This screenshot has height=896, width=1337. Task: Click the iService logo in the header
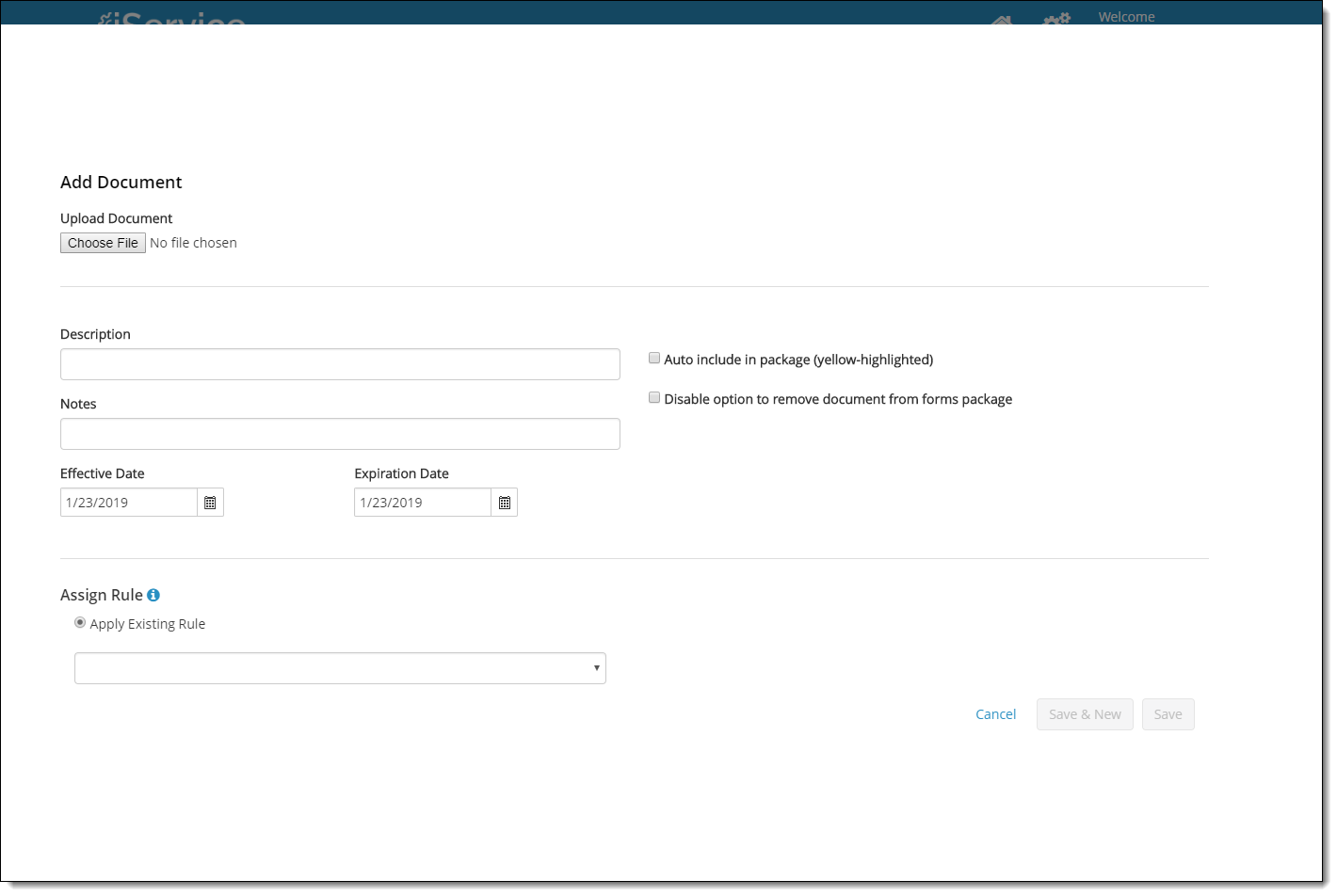tap(173, 19)
